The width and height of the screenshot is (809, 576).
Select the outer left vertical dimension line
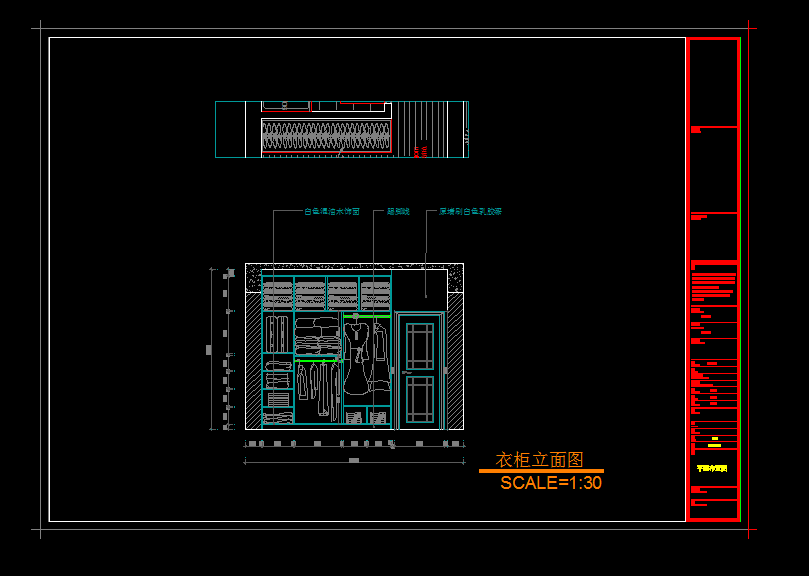[x=211, y=348]
